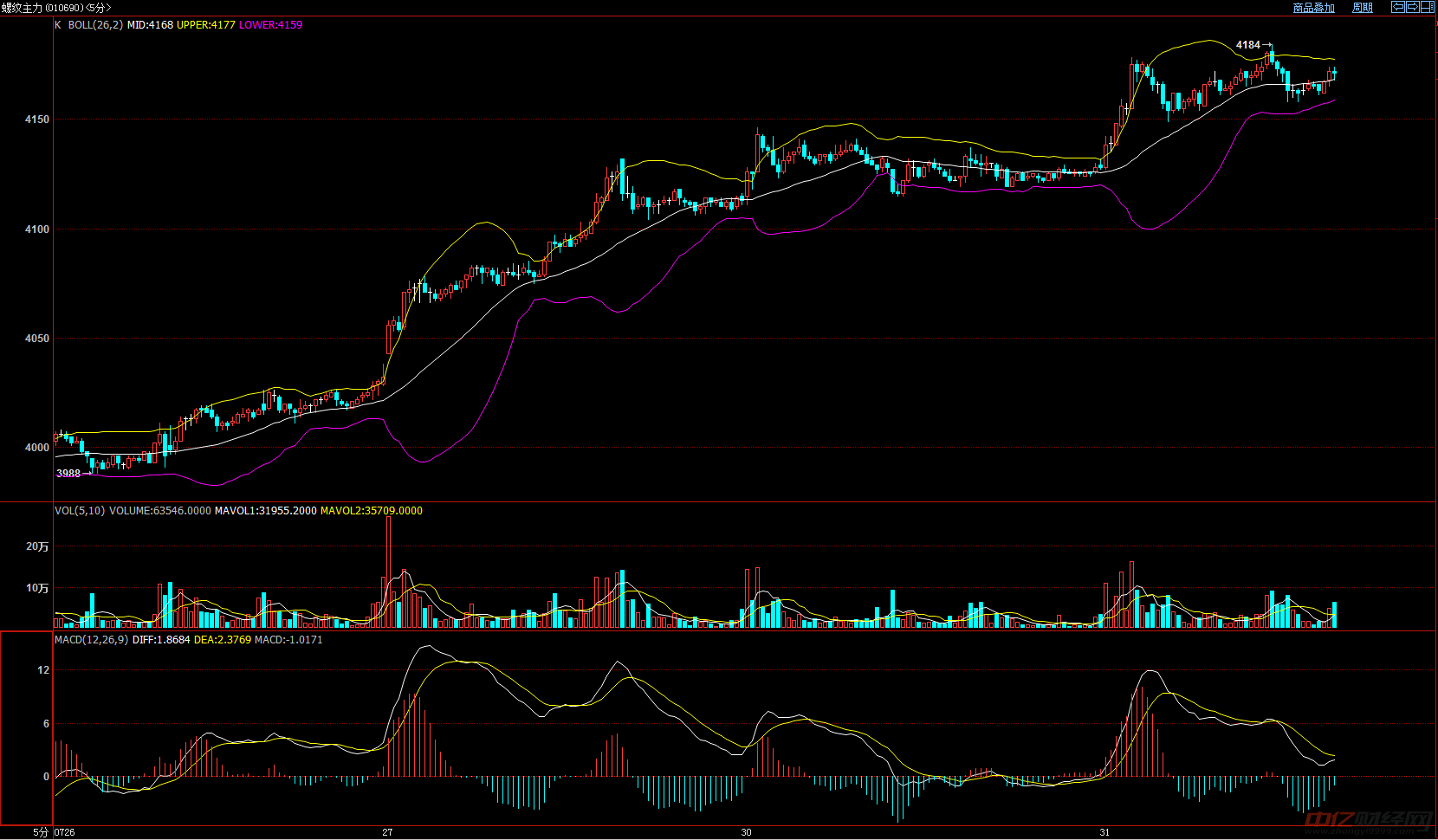Open the 周期 period menu
The height and width of the screenshot is (840, 1438).
click(x=1363, y=8)
